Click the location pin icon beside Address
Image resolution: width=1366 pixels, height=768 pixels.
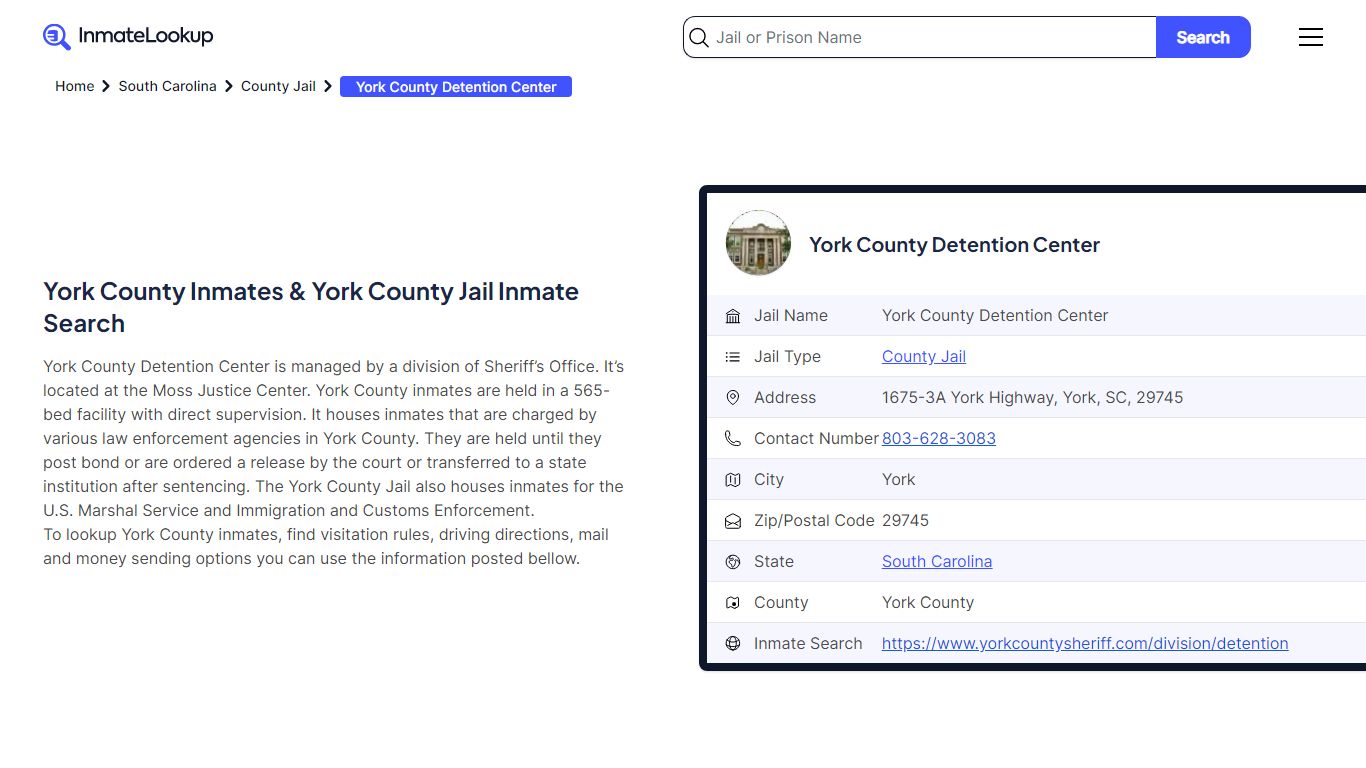[x=733, y=398]
